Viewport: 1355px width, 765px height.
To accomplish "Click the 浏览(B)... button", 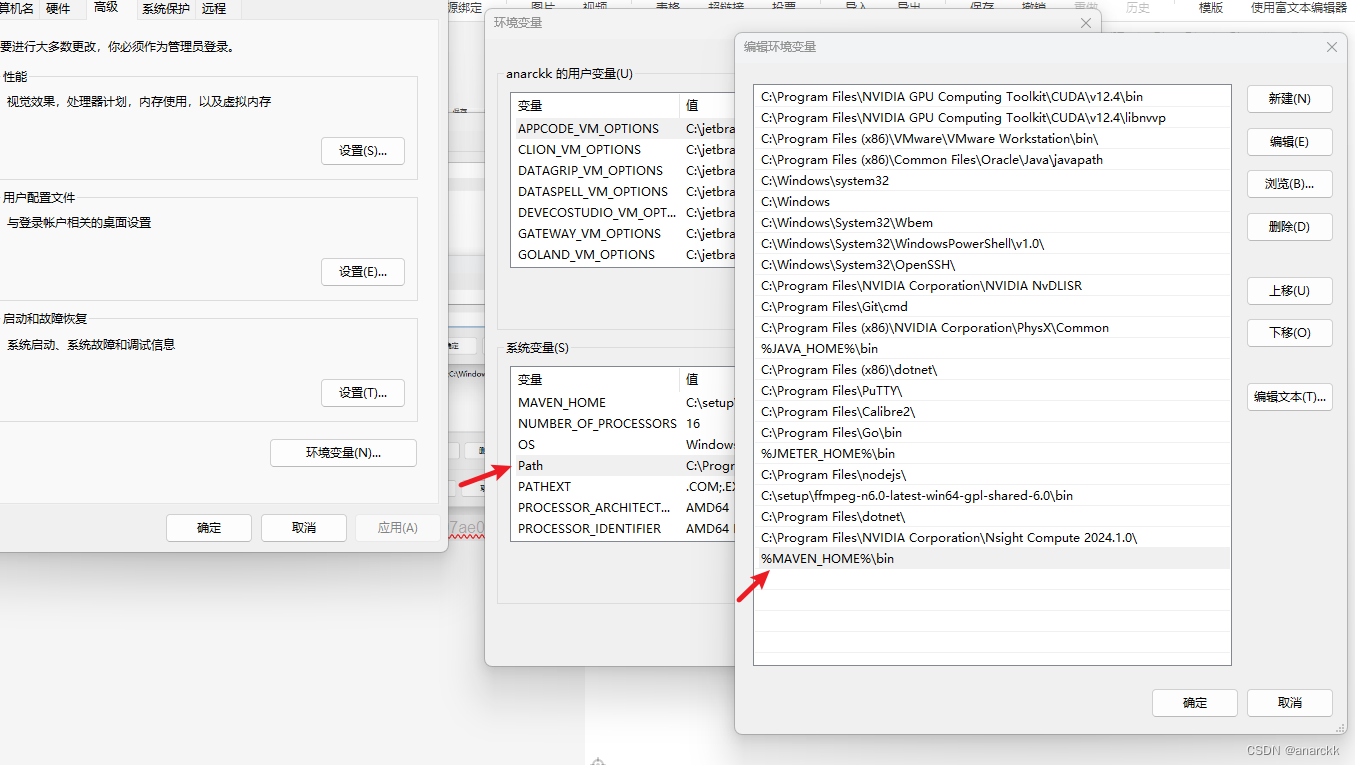I will [1289, 184].
